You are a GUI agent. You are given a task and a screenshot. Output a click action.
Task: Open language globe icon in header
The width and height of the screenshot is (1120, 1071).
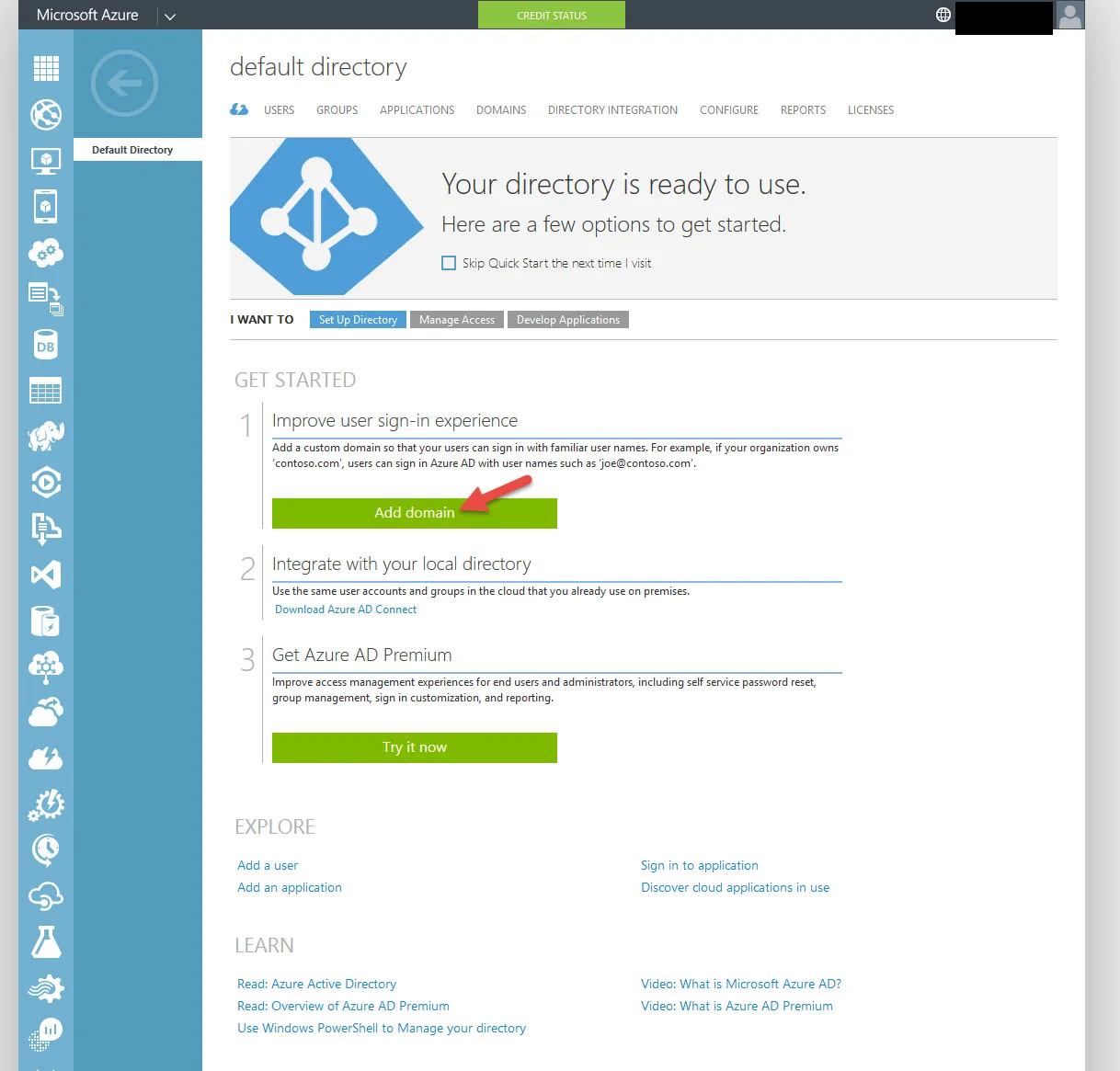(x=943, y=15)
